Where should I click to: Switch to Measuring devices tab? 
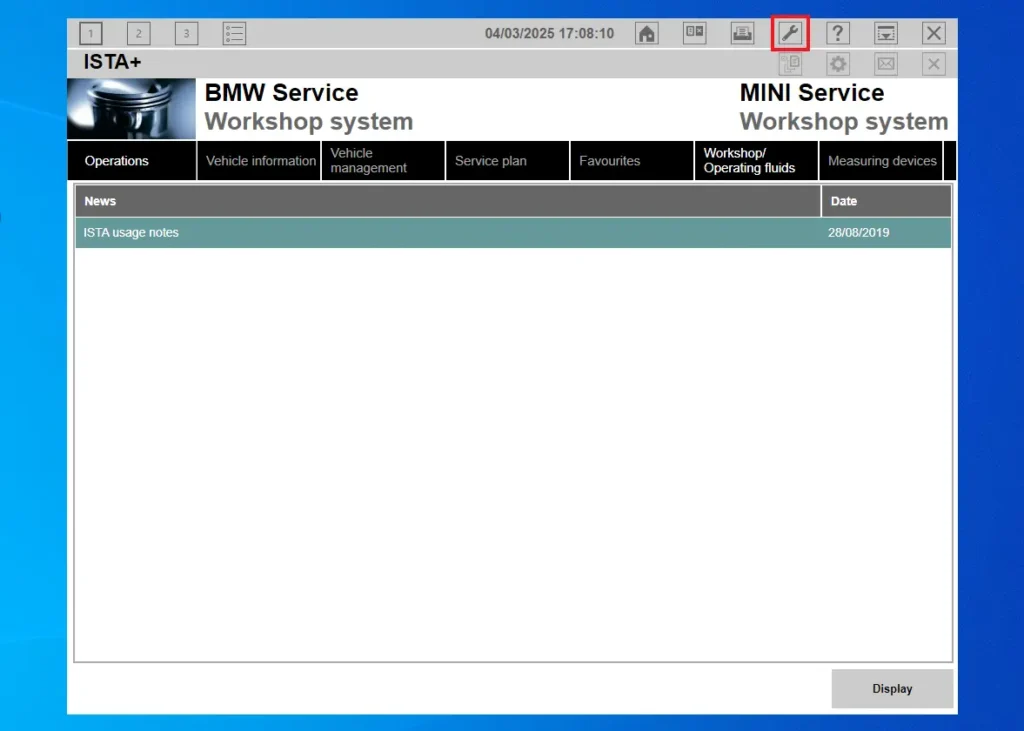pyautogui.click(x=881, y=161)
